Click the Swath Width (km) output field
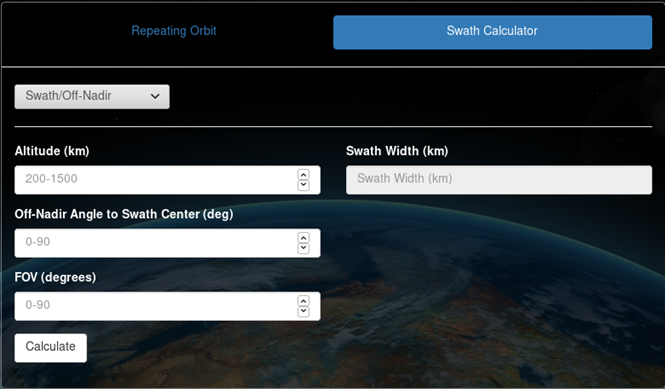Viewport: 665px width, 389px height. pos(499,180)
